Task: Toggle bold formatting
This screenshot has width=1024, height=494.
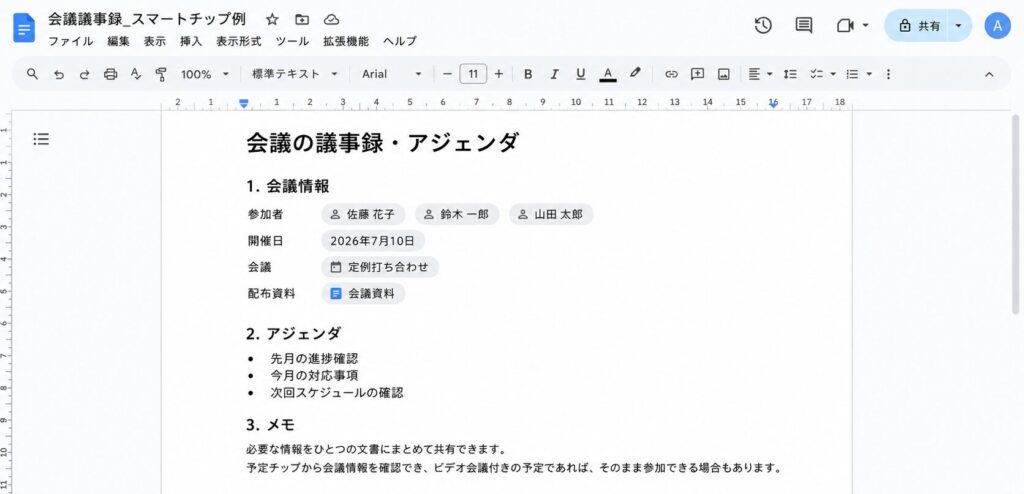Action: (x=528, y=74)
